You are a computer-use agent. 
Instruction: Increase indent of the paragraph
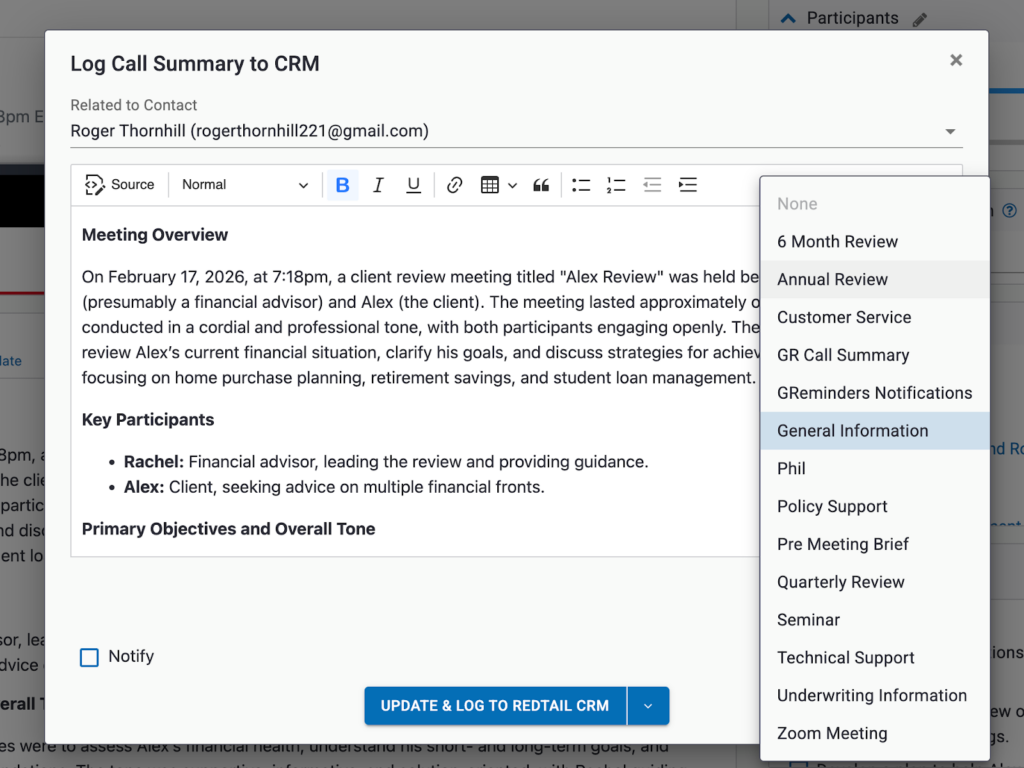[x=687, y=185]
